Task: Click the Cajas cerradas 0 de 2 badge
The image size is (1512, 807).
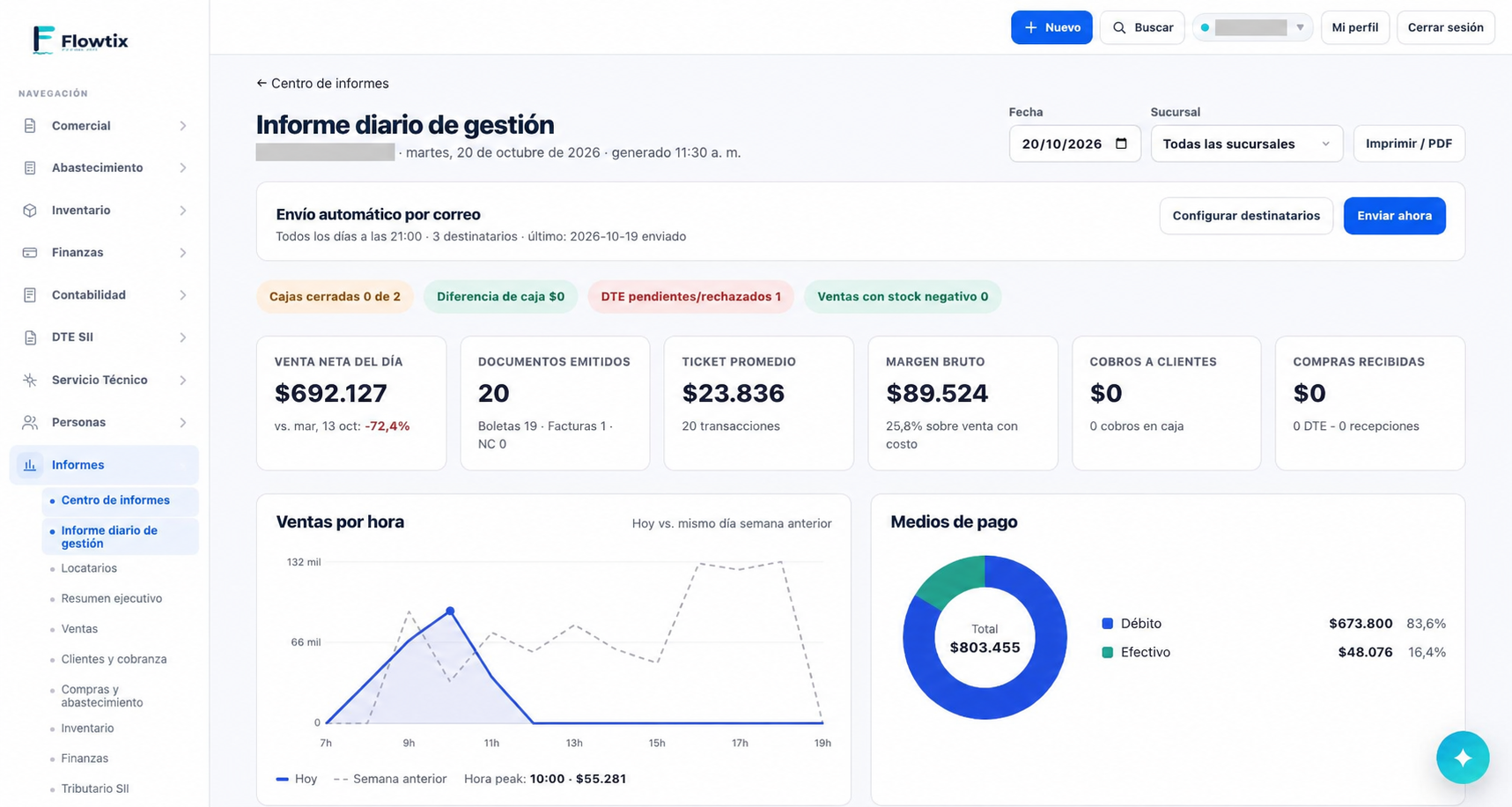Action: (335, 297)
